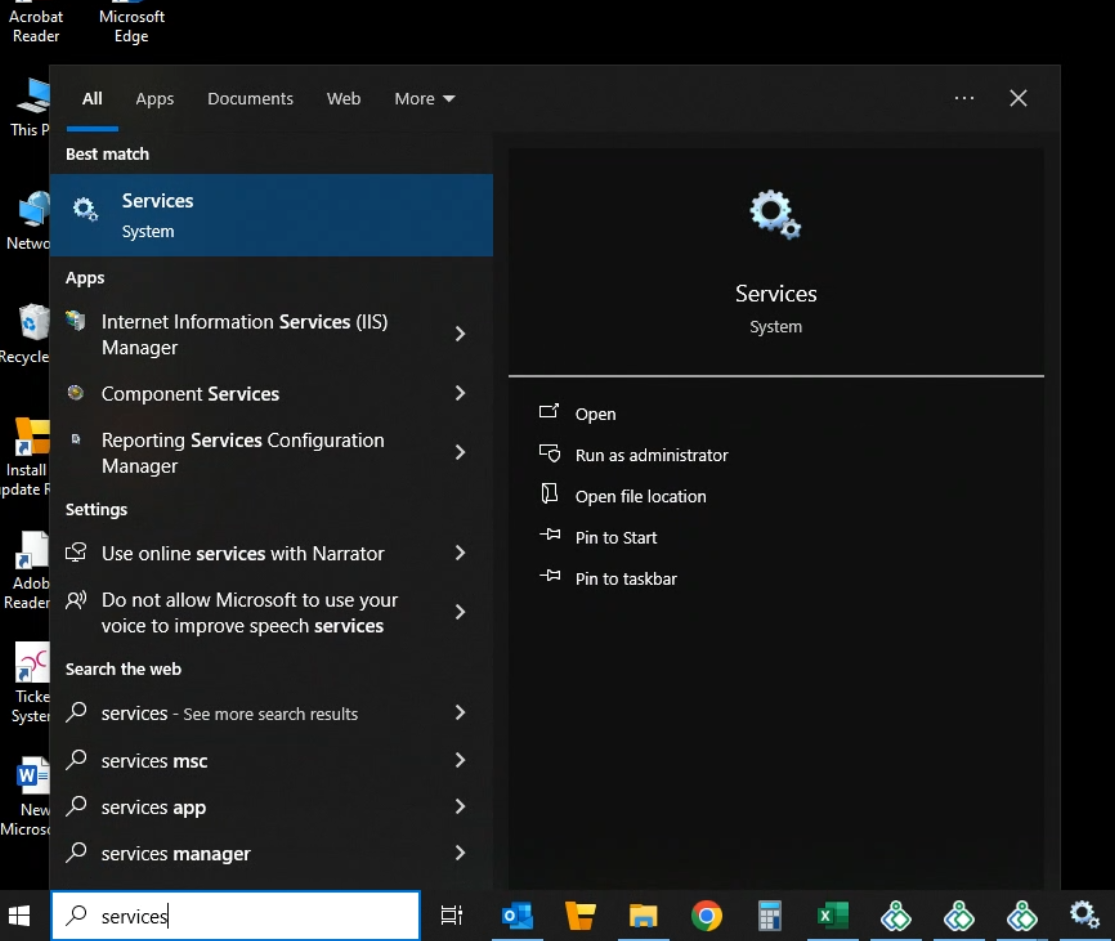Click the Reporting Services Configuration Manager icon
The image size is (1115, 941).
pos(75,440)
